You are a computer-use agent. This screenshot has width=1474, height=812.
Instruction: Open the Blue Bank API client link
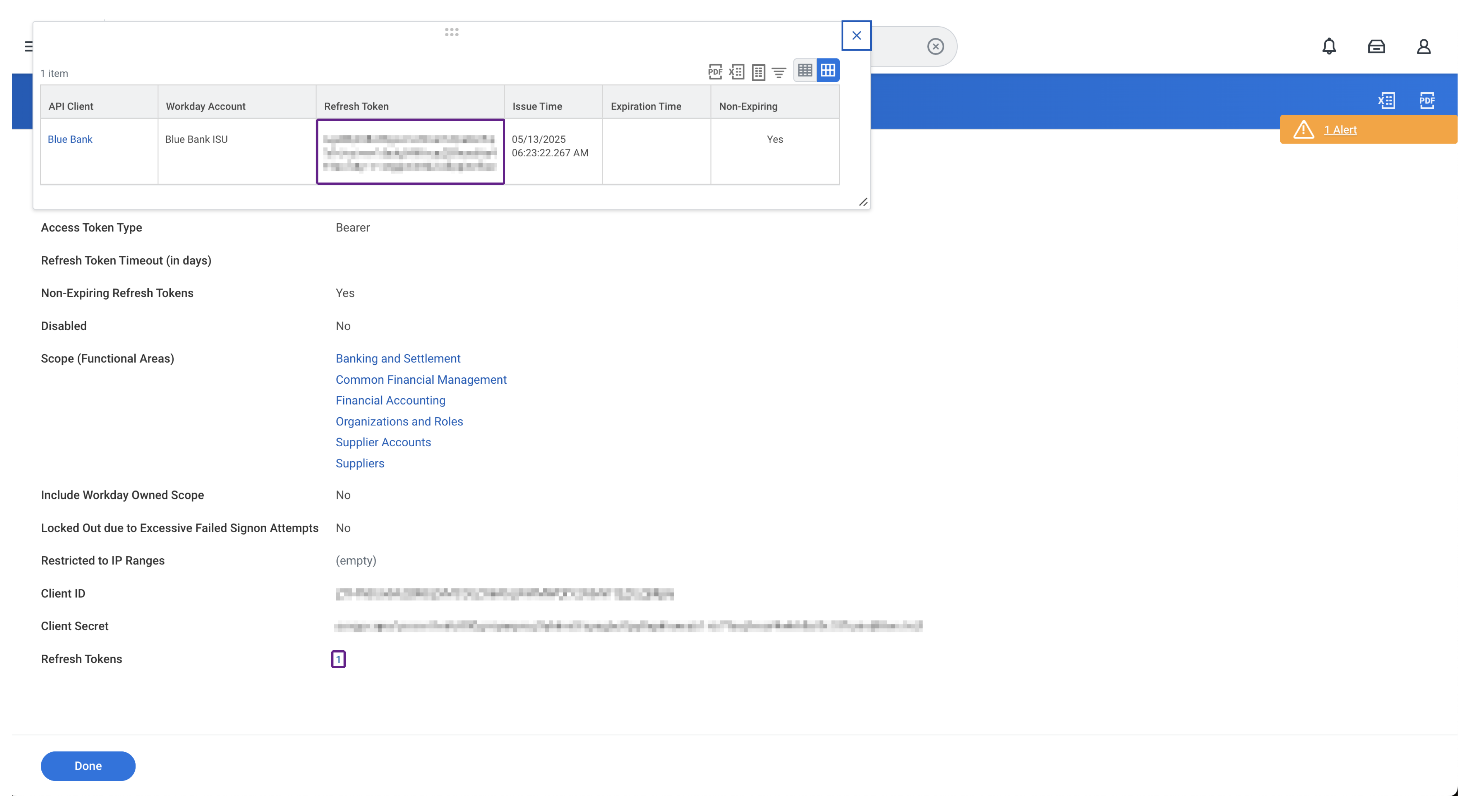70,139
